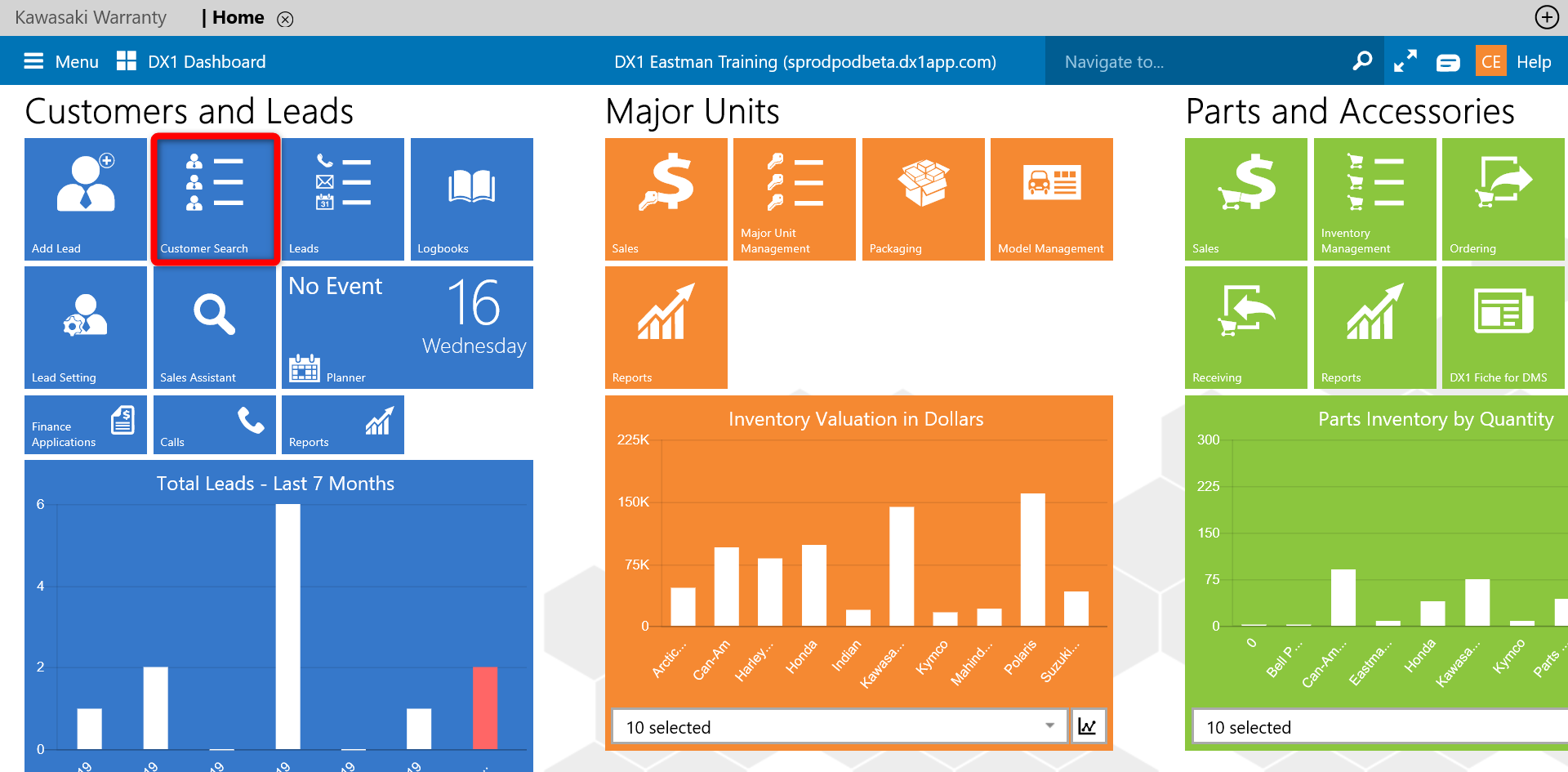Close the Home tab
Image resolution: width=1568 pixels, height=772 pixels.
click(285, 19)
